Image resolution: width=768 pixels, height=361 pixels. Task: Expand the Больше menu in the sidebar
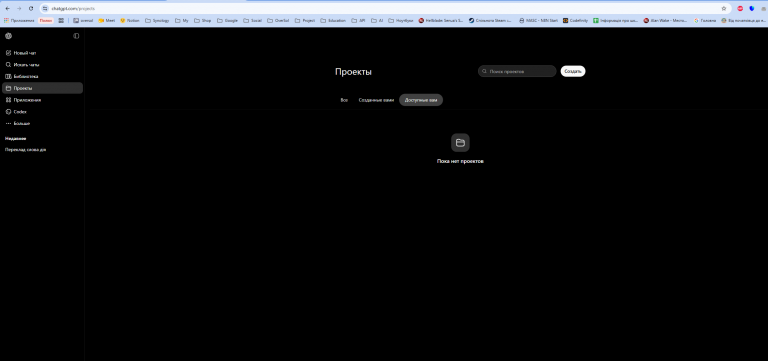(x=42, y=123)
